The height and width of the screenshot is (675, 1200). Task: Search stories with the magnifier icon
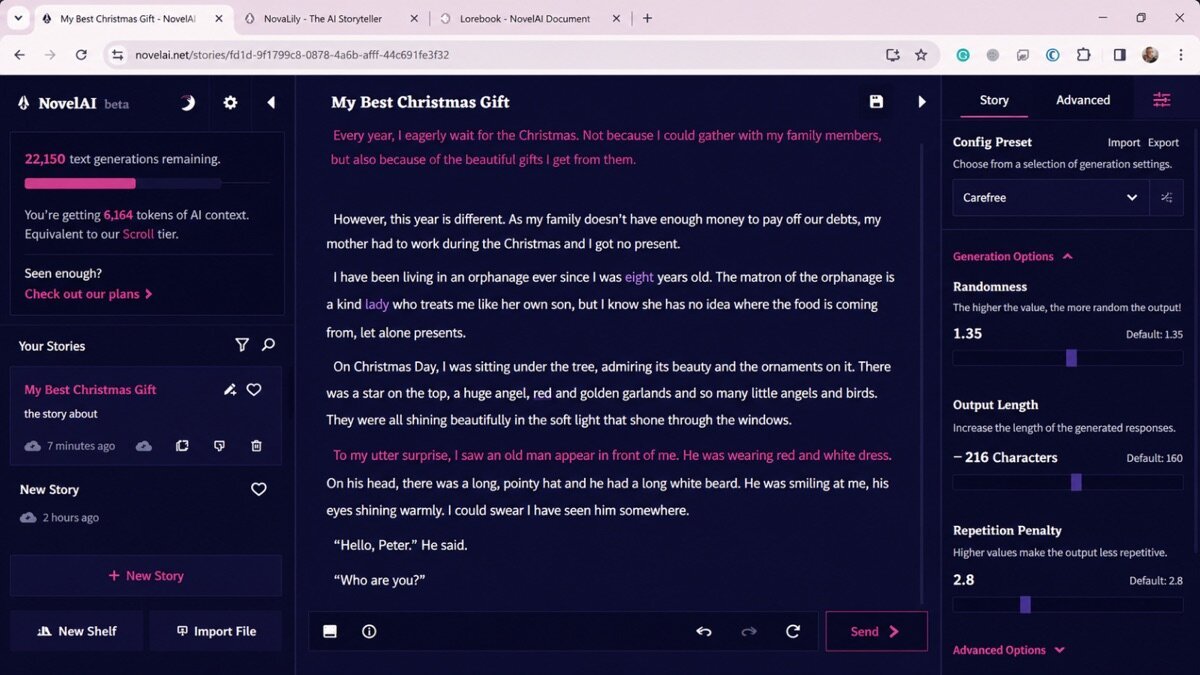[x=268, y=345]
